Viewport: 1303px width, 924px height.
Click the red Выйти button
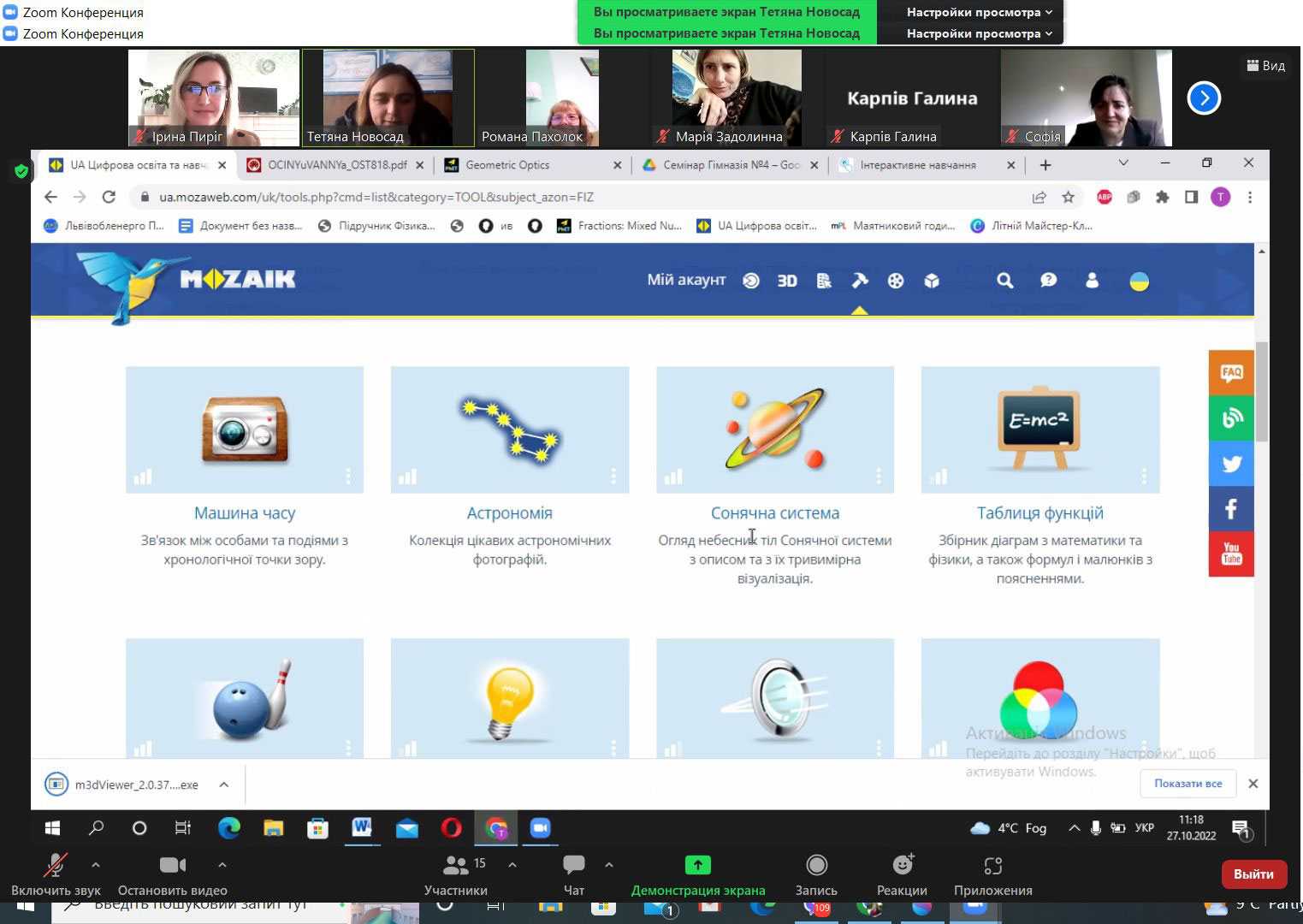coord(1253,874)
